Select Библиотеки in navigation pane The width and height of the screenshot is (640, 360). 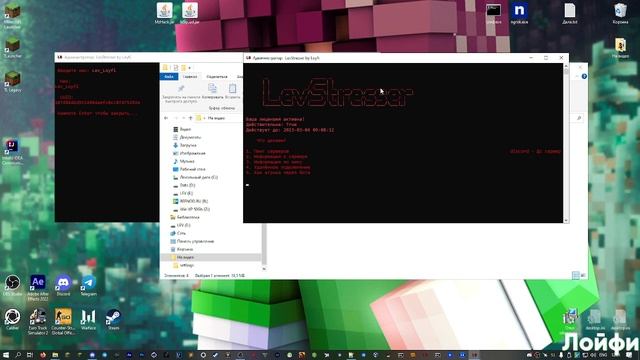pos(188,217)
